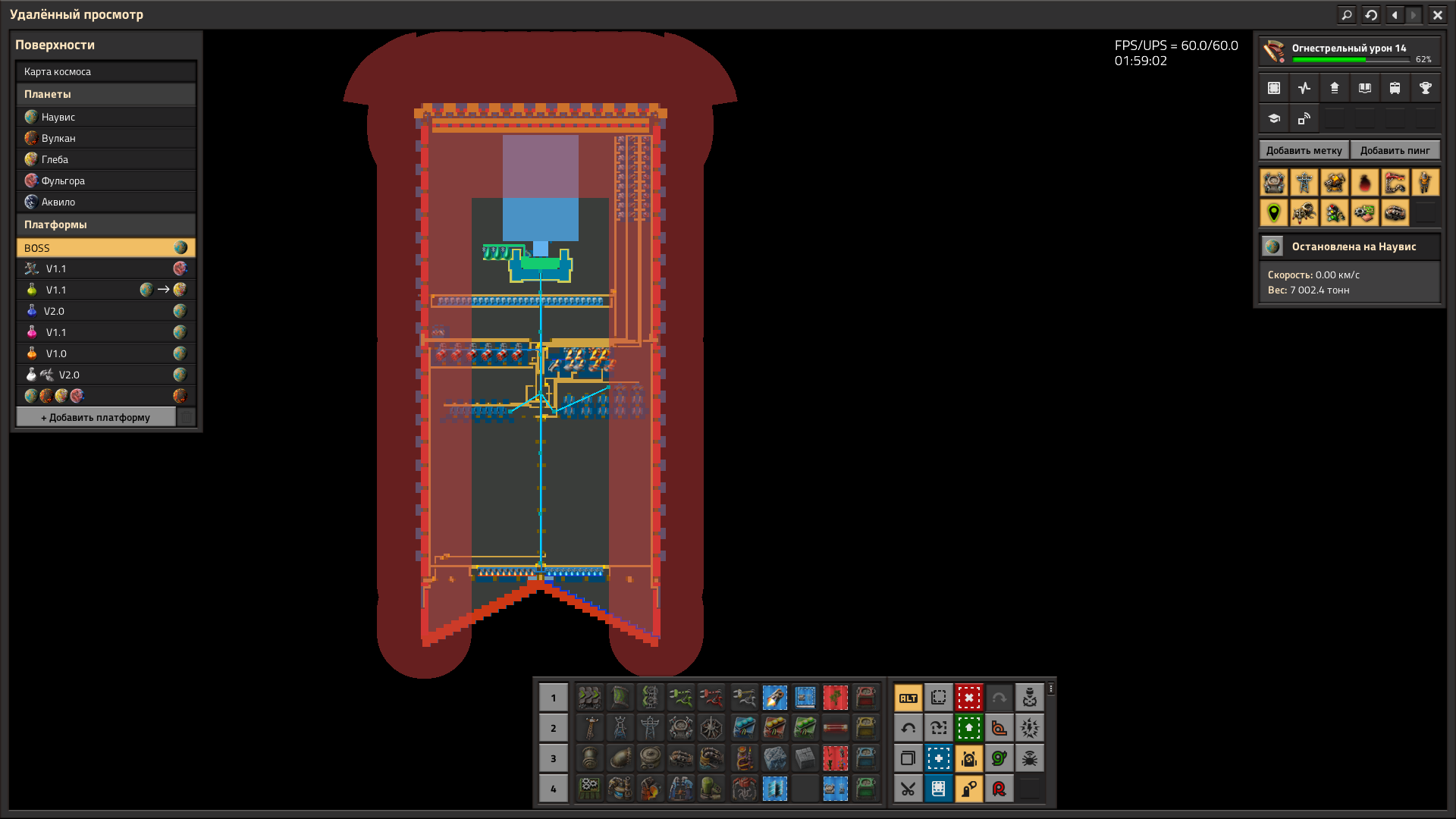Click the search magnifier in title bar
This screenshot has height=819, width=1456.
pyautogui.click(x=1346, y=14)
